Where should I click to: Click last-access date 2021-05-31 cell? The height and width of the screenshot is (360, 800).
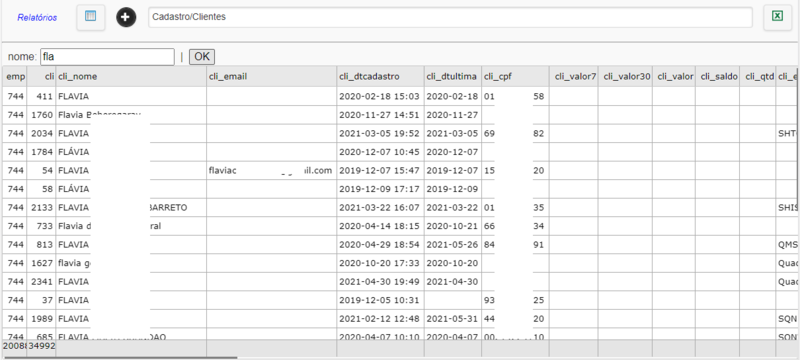(x=453, y=319)
